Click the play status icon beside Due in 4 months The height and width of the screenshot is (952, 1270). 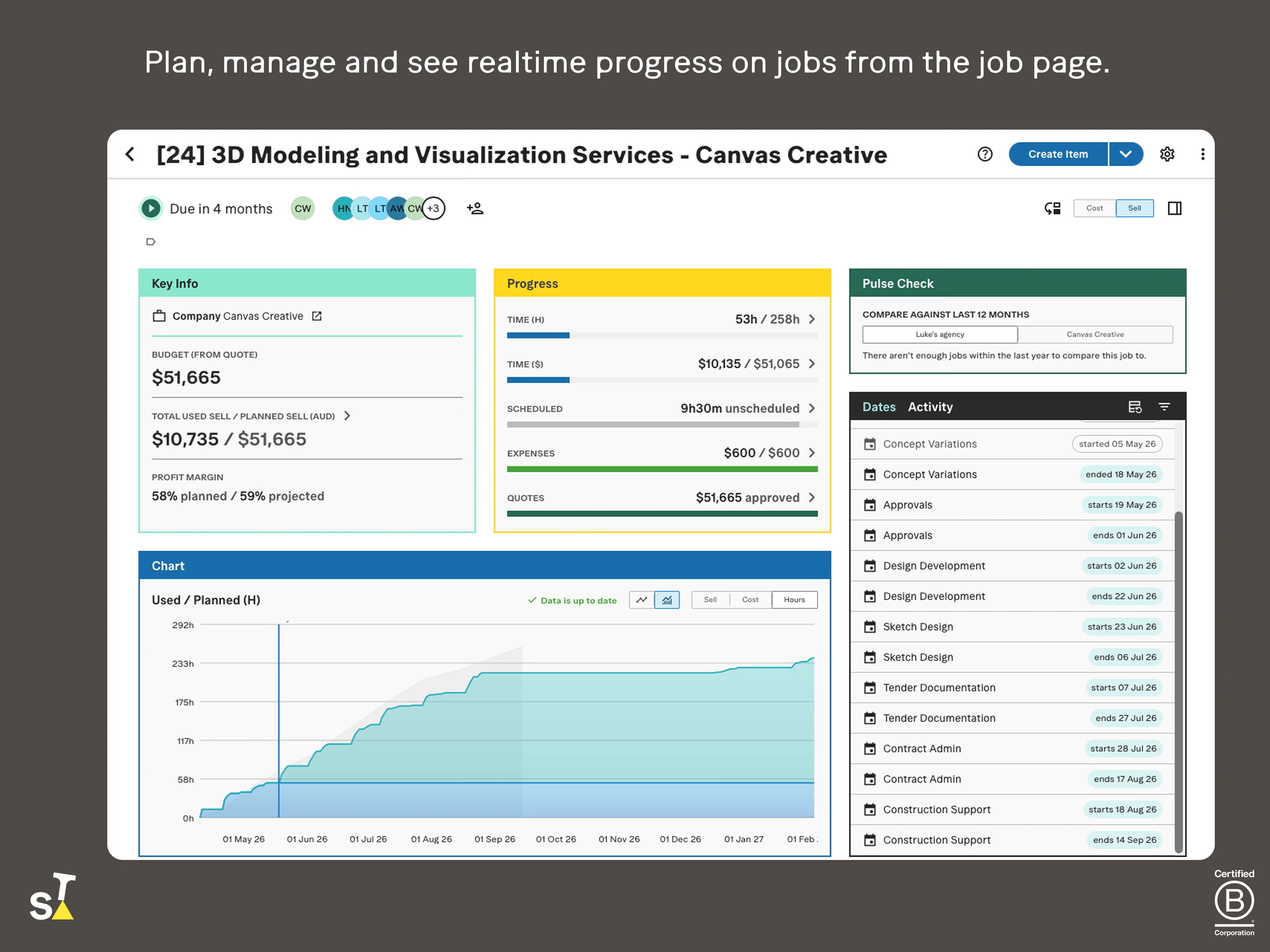[x=151, y=208]
